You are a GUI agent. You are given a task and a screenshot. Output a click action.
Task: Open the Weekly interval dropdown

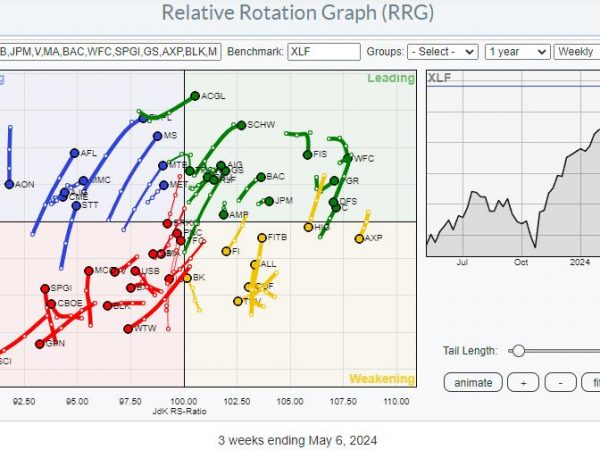(577, 52)
